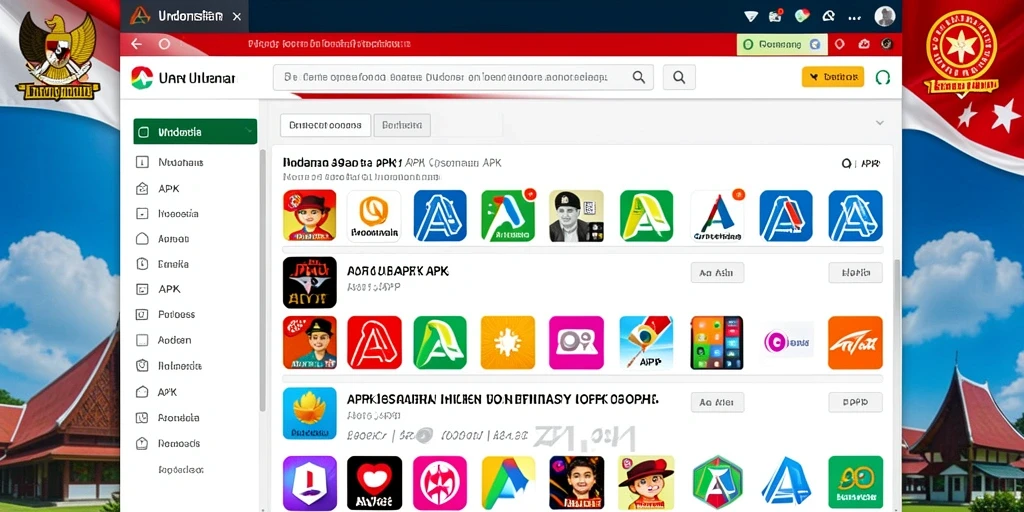Open the orange app with white sun symbol
This screenshot has width=1024, height=512.
[507, 343]
